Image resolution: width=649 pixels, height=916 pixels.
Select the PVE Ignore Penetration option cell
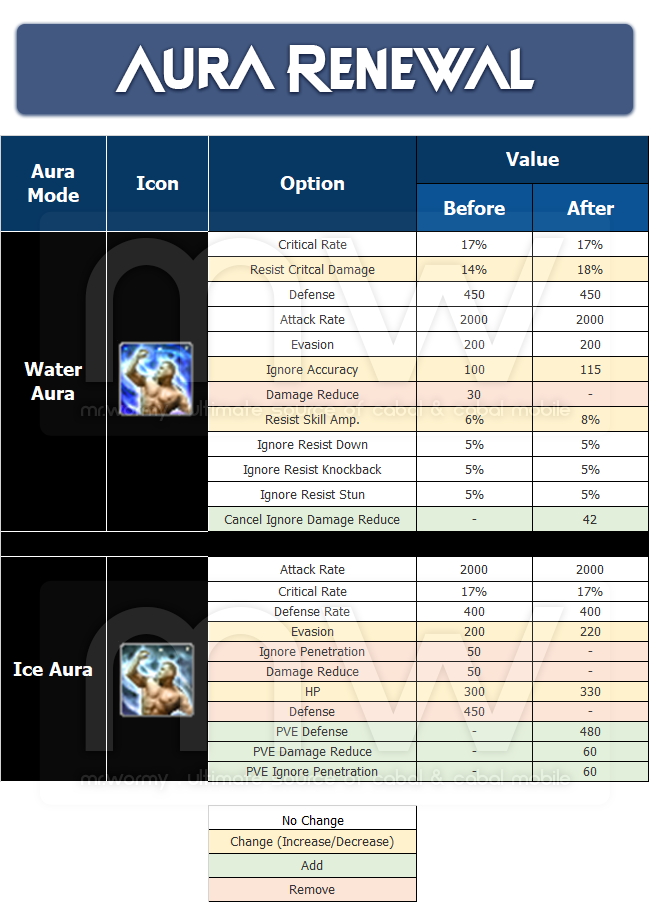pos(312,772)
